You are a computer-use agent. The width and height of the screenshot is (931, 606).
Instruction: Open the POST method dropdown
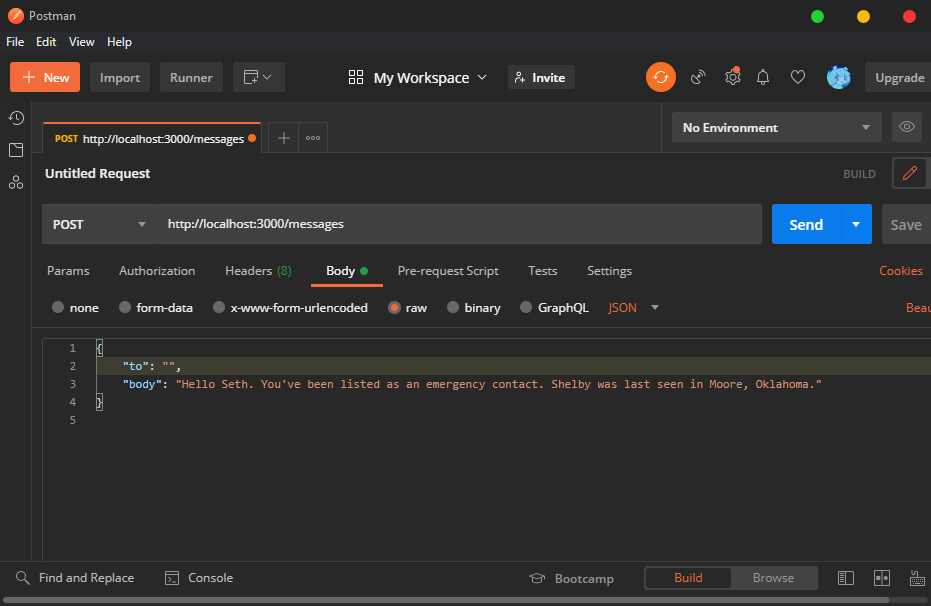99,224
